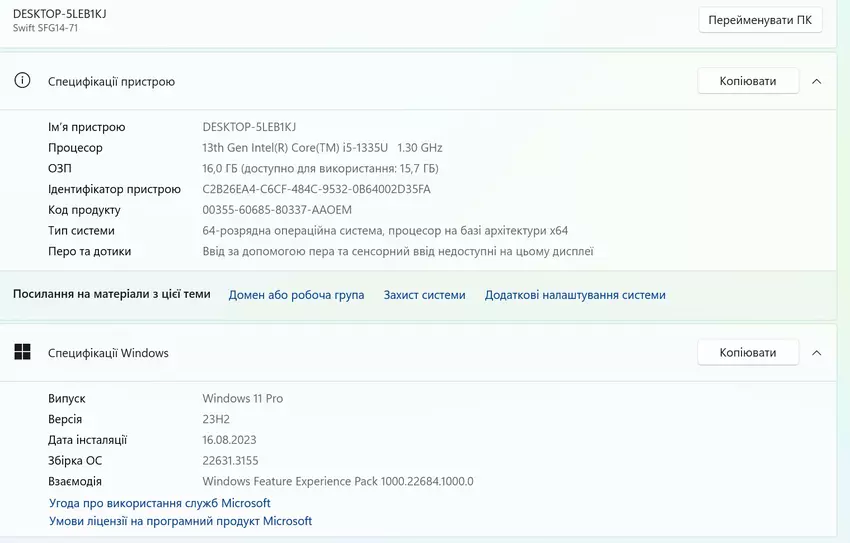Open Умови ліцензії на програмний продукт Microsoft
The width and height of the screenshot is (850, 543).
(x=181, y=521)
